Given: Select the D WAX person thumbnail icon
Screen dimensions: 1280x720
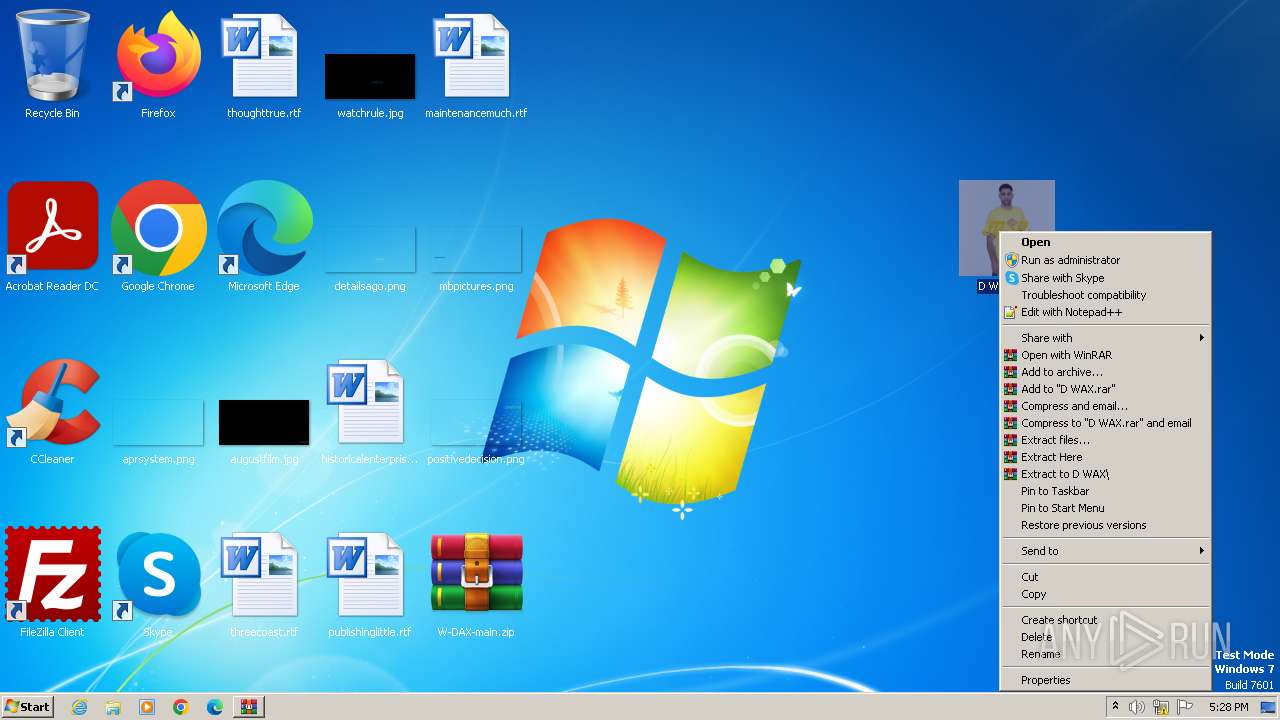Looking at the screenshot, I should pos(1006,228).
